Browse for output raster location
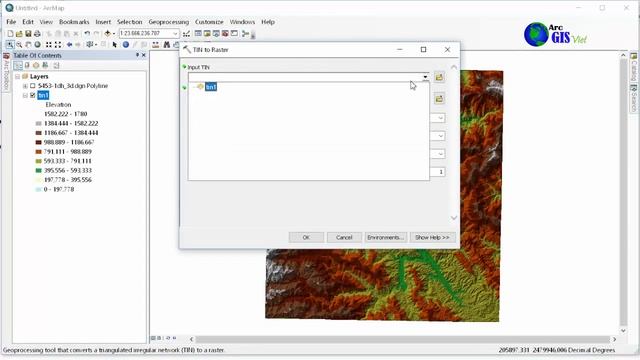 click(x=439, y=99)
